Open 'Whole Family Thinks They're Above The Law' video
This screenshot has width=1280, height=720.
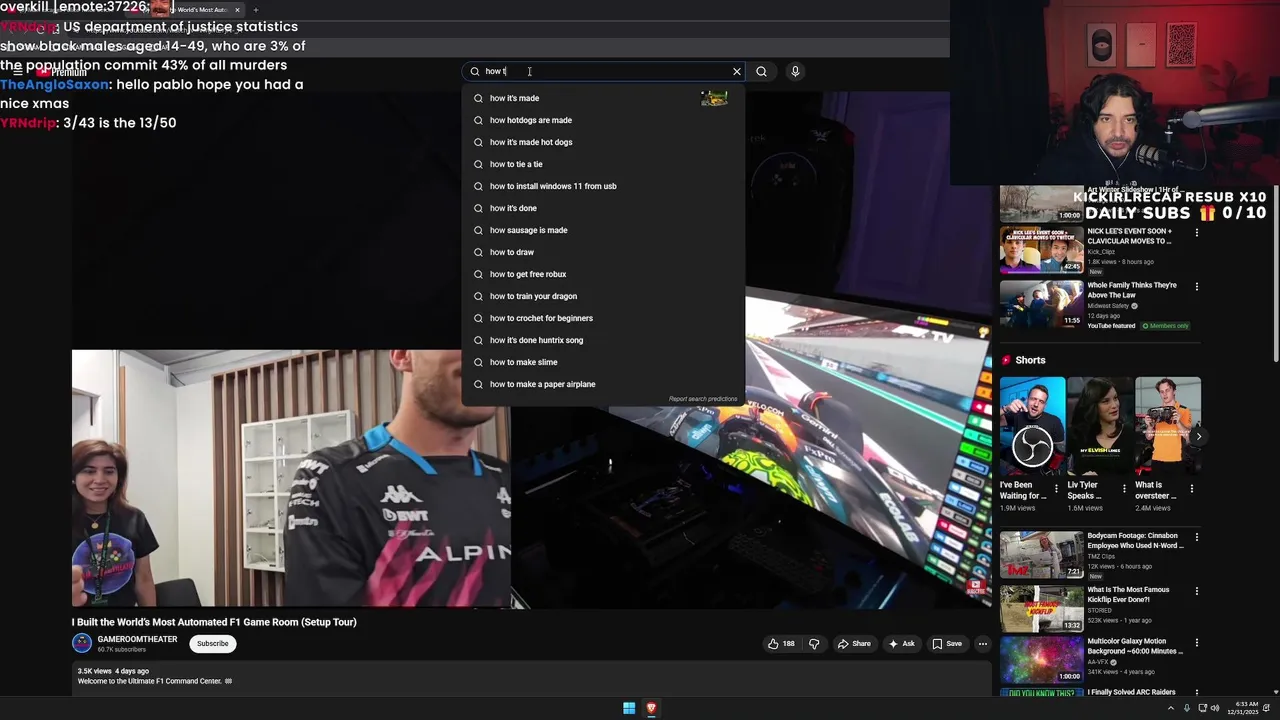[1041, 304]
